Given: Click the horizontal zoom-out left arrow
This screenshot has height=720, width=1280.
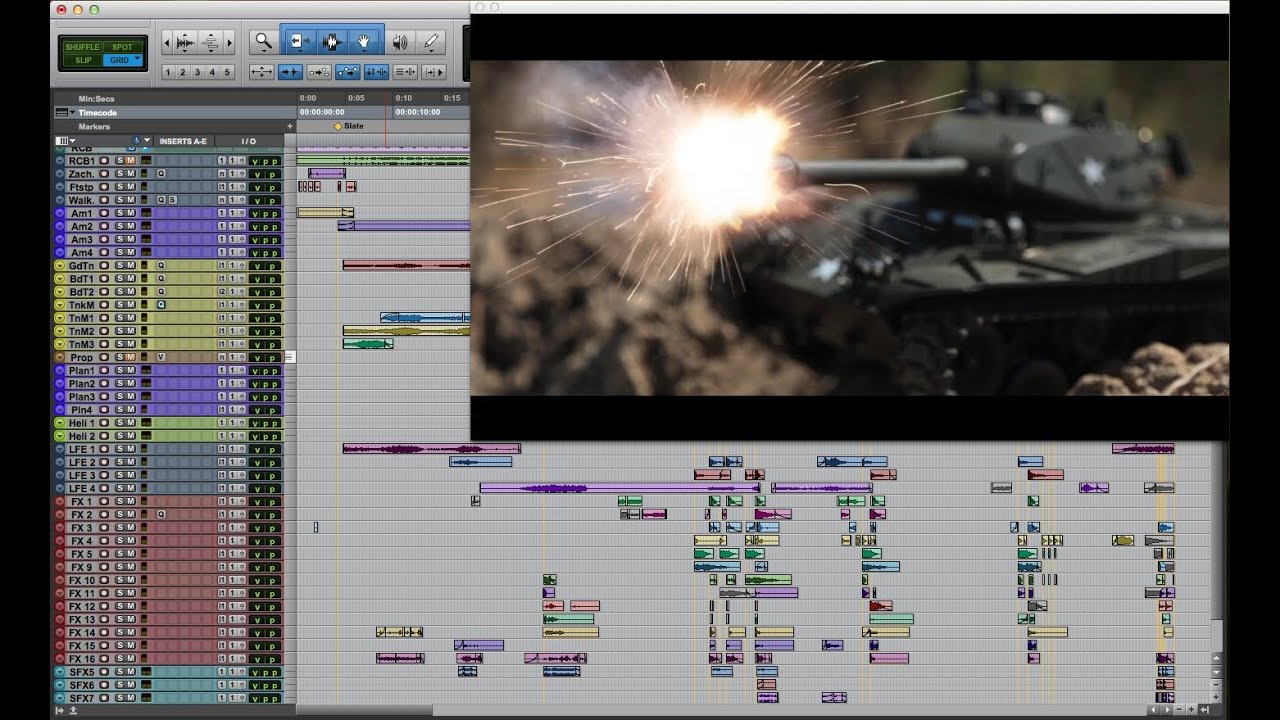Looking at the screenshot, I should pos(166,43).
